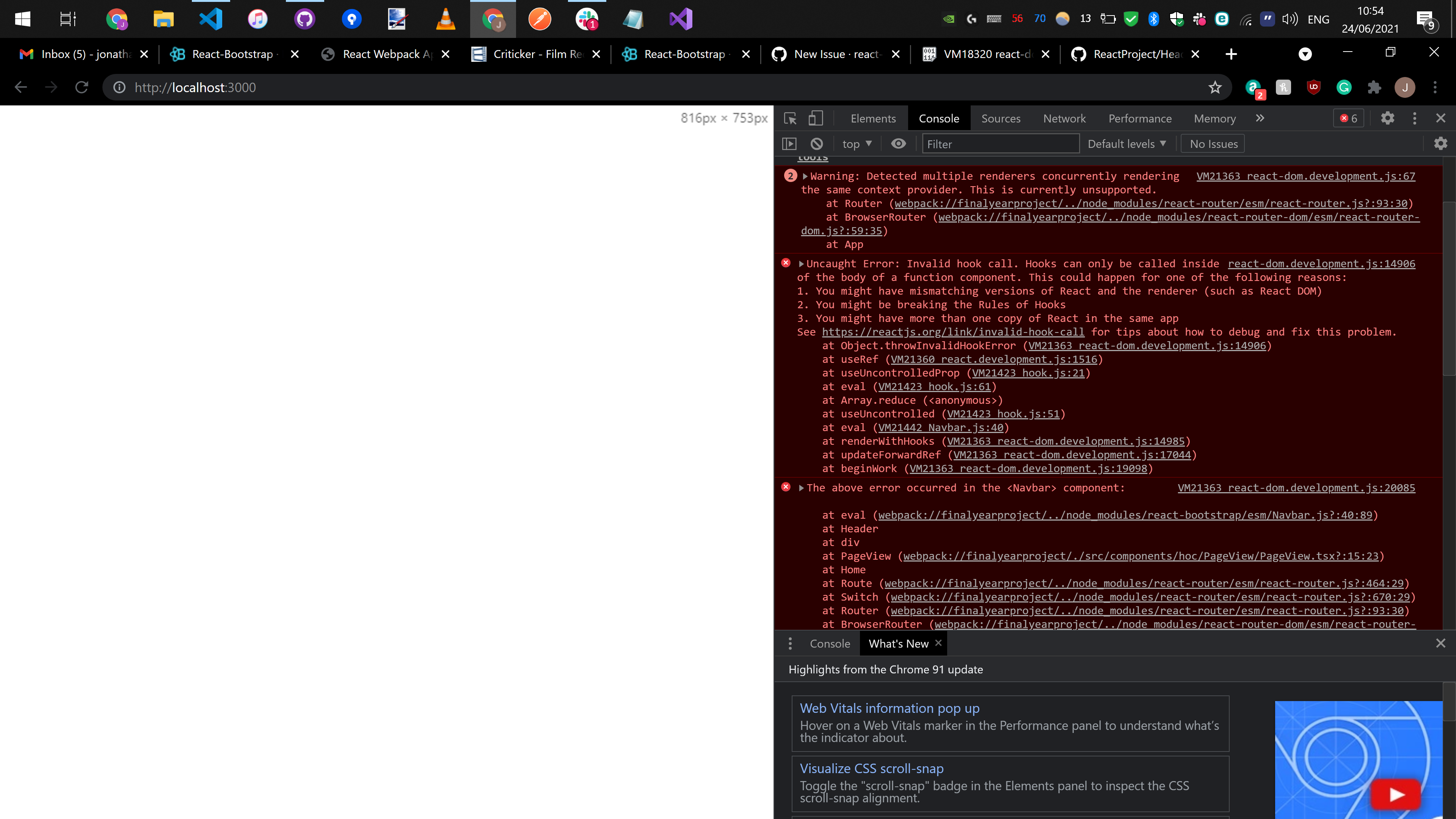The height and width of the screenshot is (819, 1456).
Task: Switch to the Elements tab
Action: 873,118
